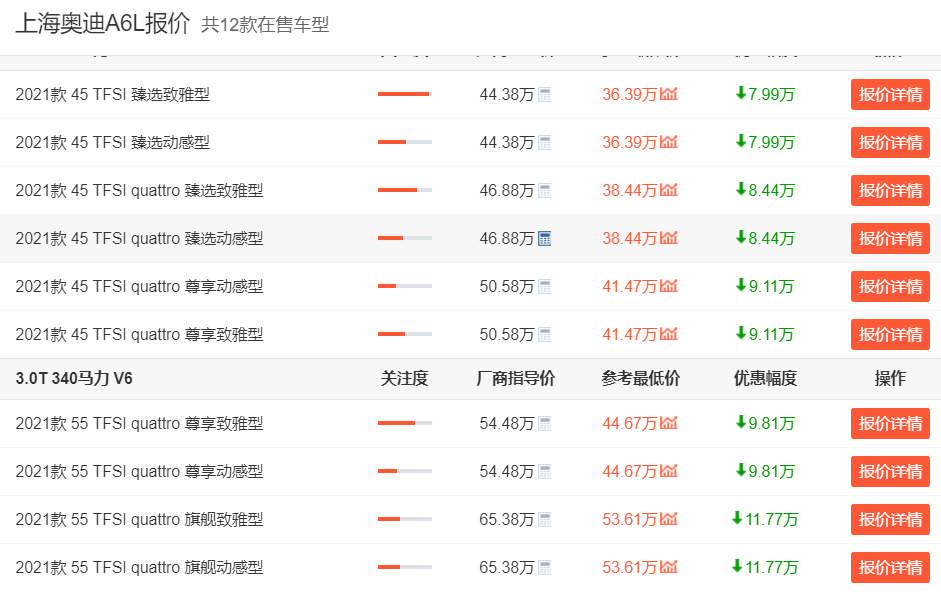Click lowest price 41.47万 for 尊享动感型
The image size is (941, 602).
630,287
